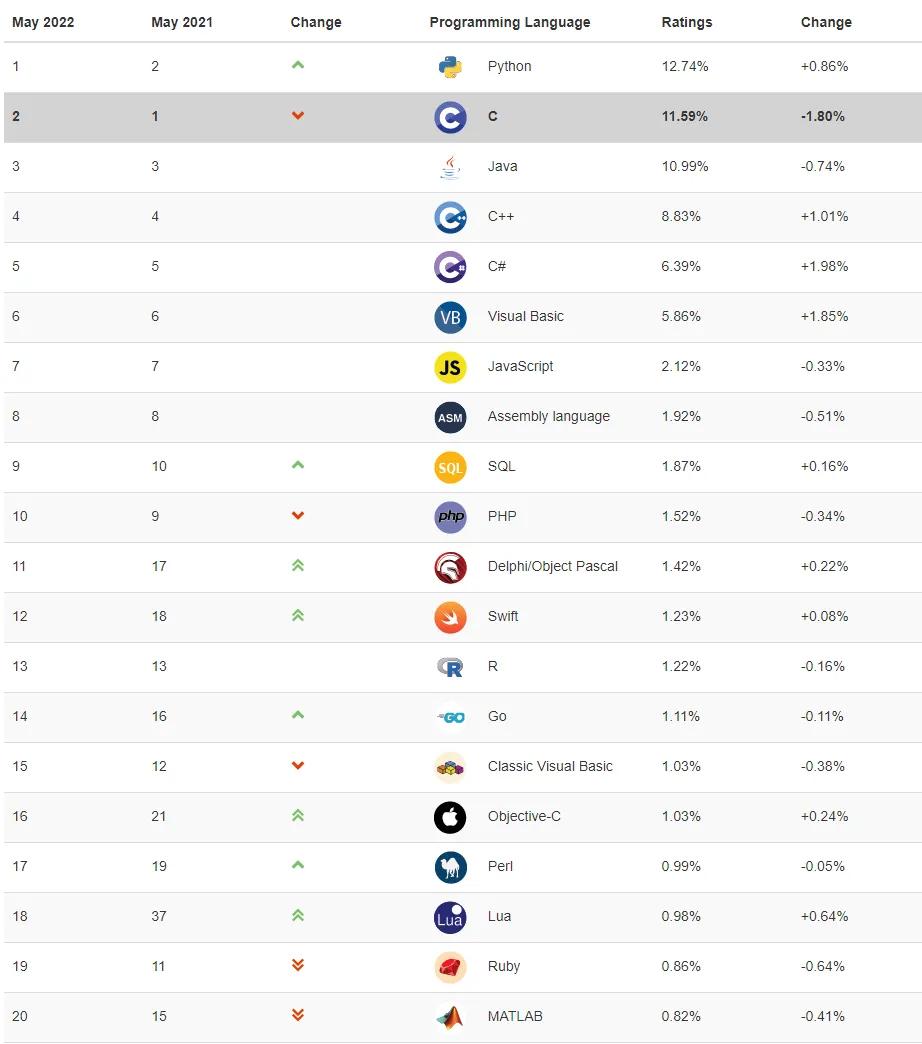Screen dimensions: 922x1044
Task: Click the Delphi/Object Pascal language name
Action: (x=552, y=567)
